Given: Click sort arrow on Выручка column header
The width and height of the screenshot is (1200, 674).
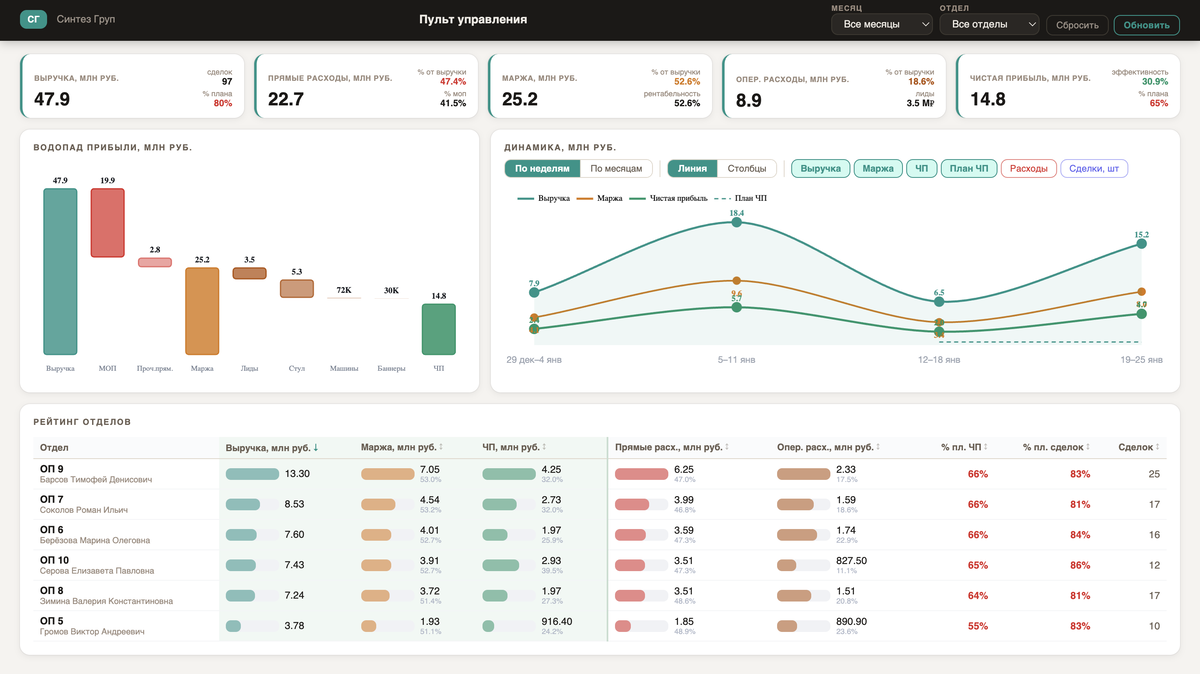Looking at the screenshot, I should [316, 448].
